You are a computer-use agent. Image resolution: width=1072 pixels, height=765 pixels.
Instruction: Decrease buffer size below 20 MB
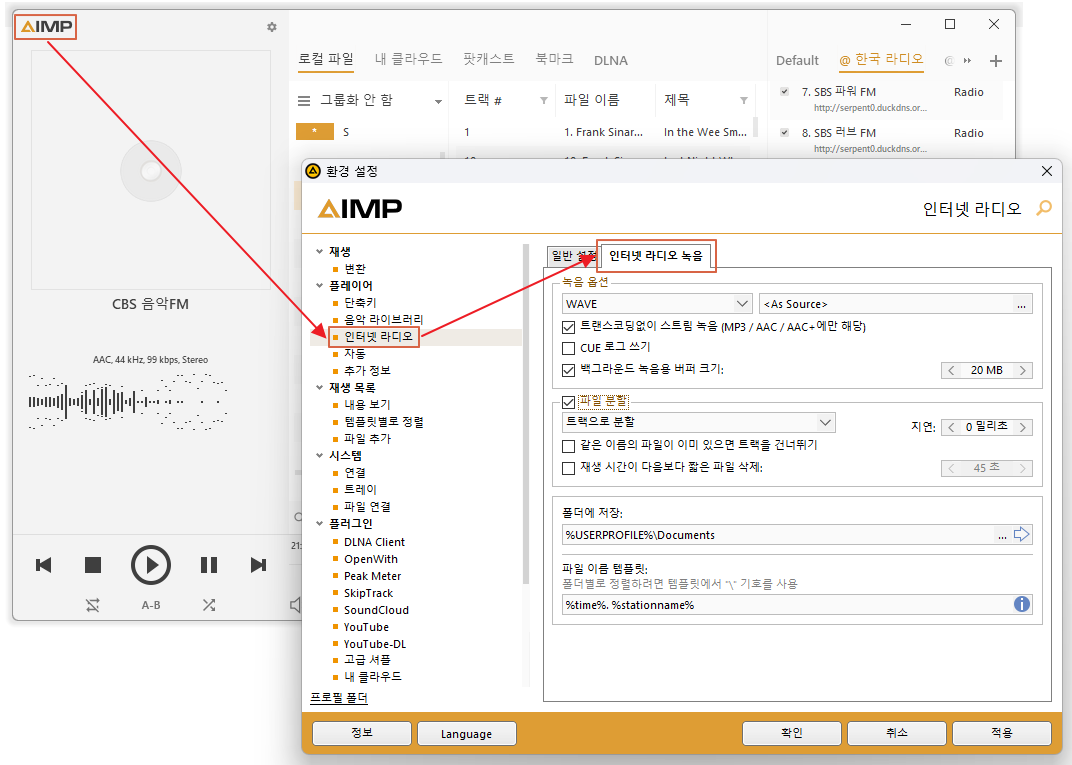tap(951, 371)
